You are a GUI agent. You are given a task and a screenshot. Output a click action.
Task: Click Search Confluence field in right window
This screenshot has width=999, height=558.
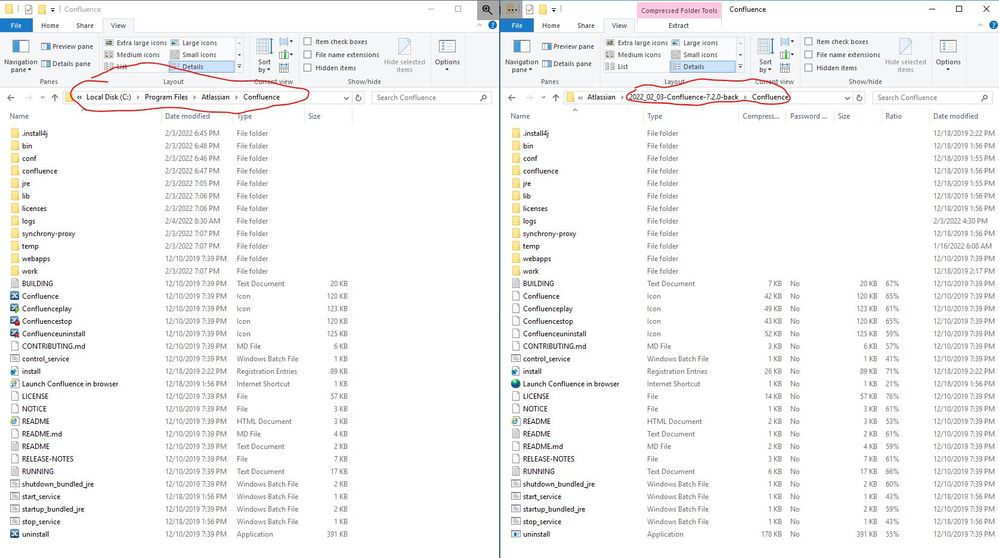coord(933,97)
